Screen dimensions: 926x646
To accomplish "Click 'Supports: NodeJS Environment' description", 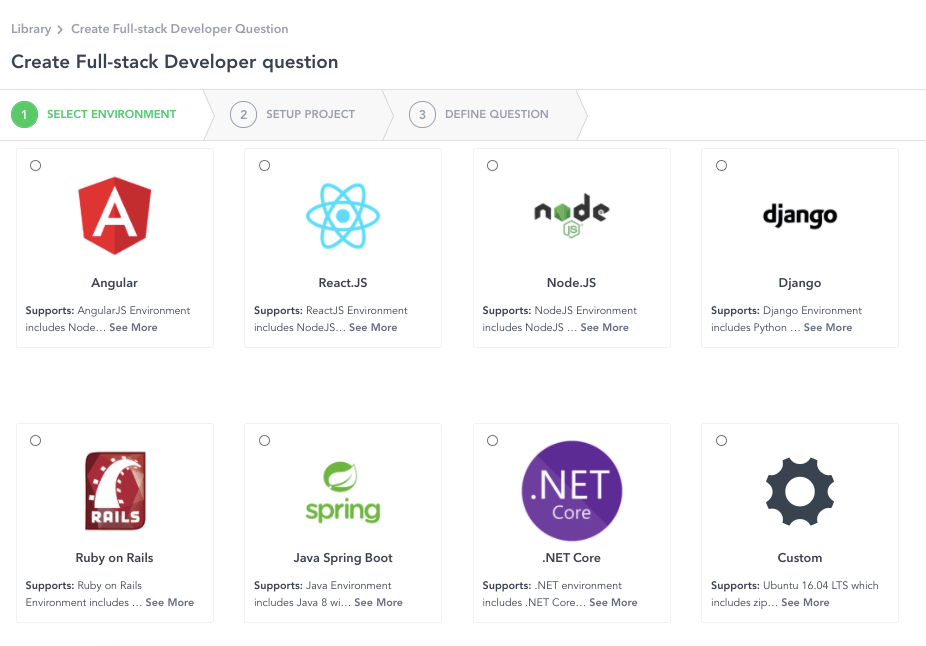I will coord(559,311).
